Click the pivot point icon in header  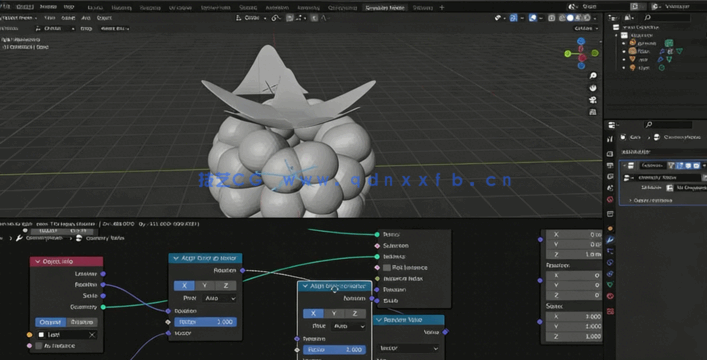coord(276,18)
